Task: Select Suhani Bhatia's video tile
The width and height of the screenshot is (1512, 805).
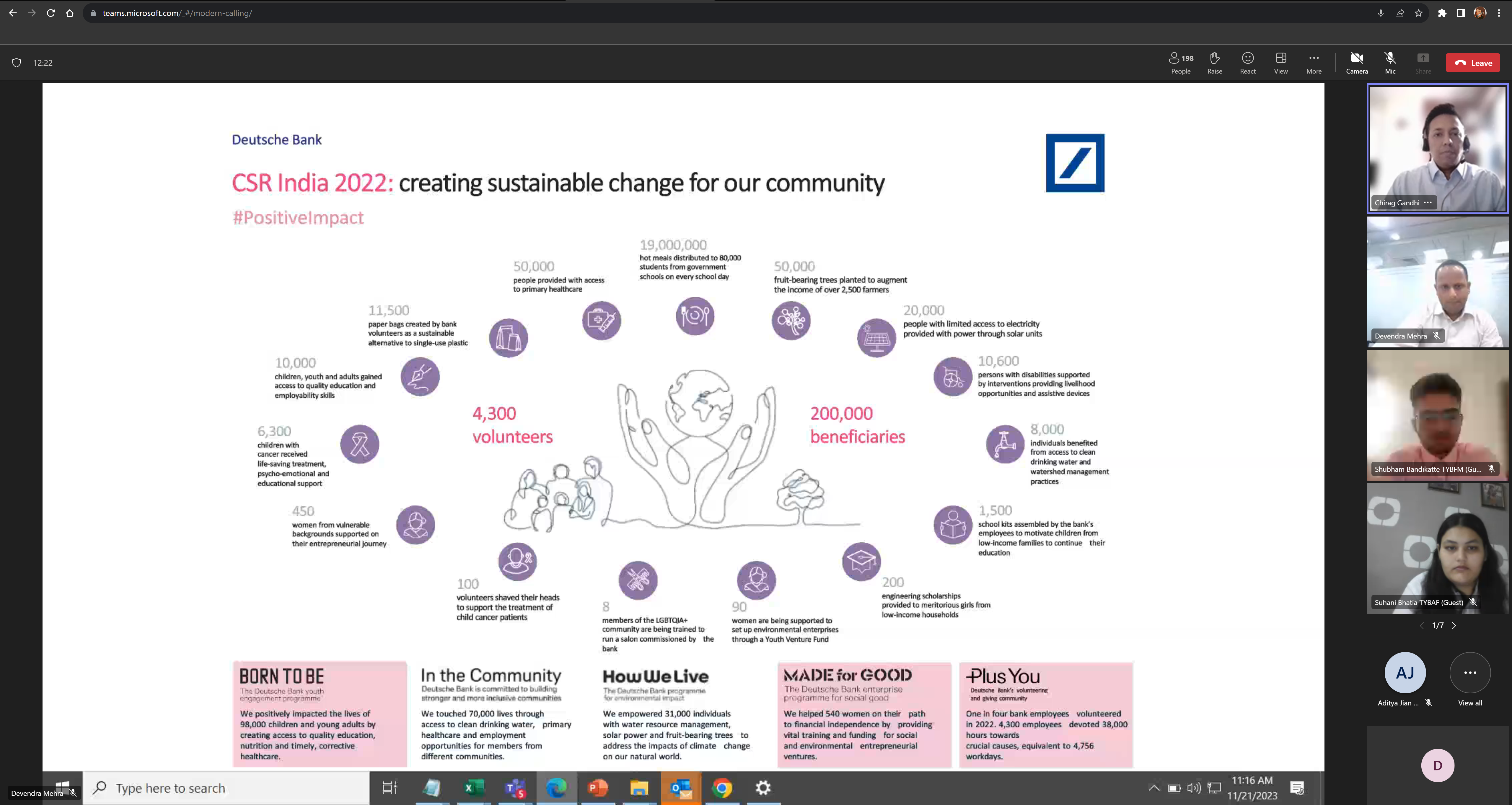Action: [1438, 548]
